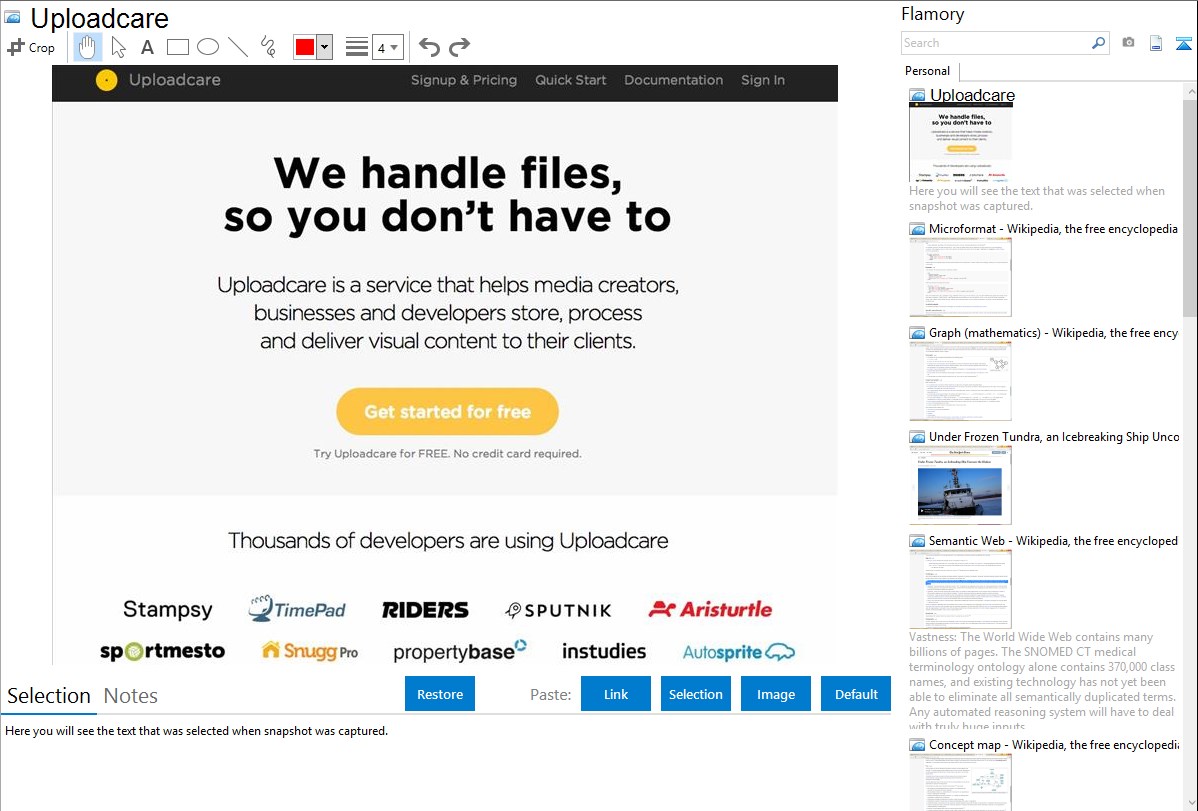Pick the rectangle shape tool

(177, 47)
